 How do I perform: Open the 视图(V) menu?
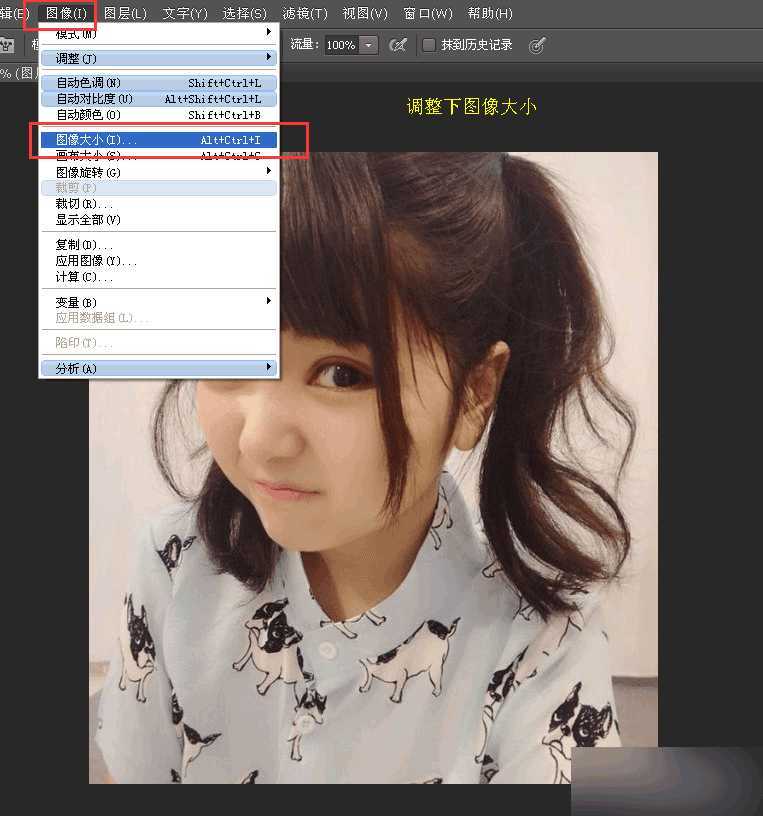[365, 13]
